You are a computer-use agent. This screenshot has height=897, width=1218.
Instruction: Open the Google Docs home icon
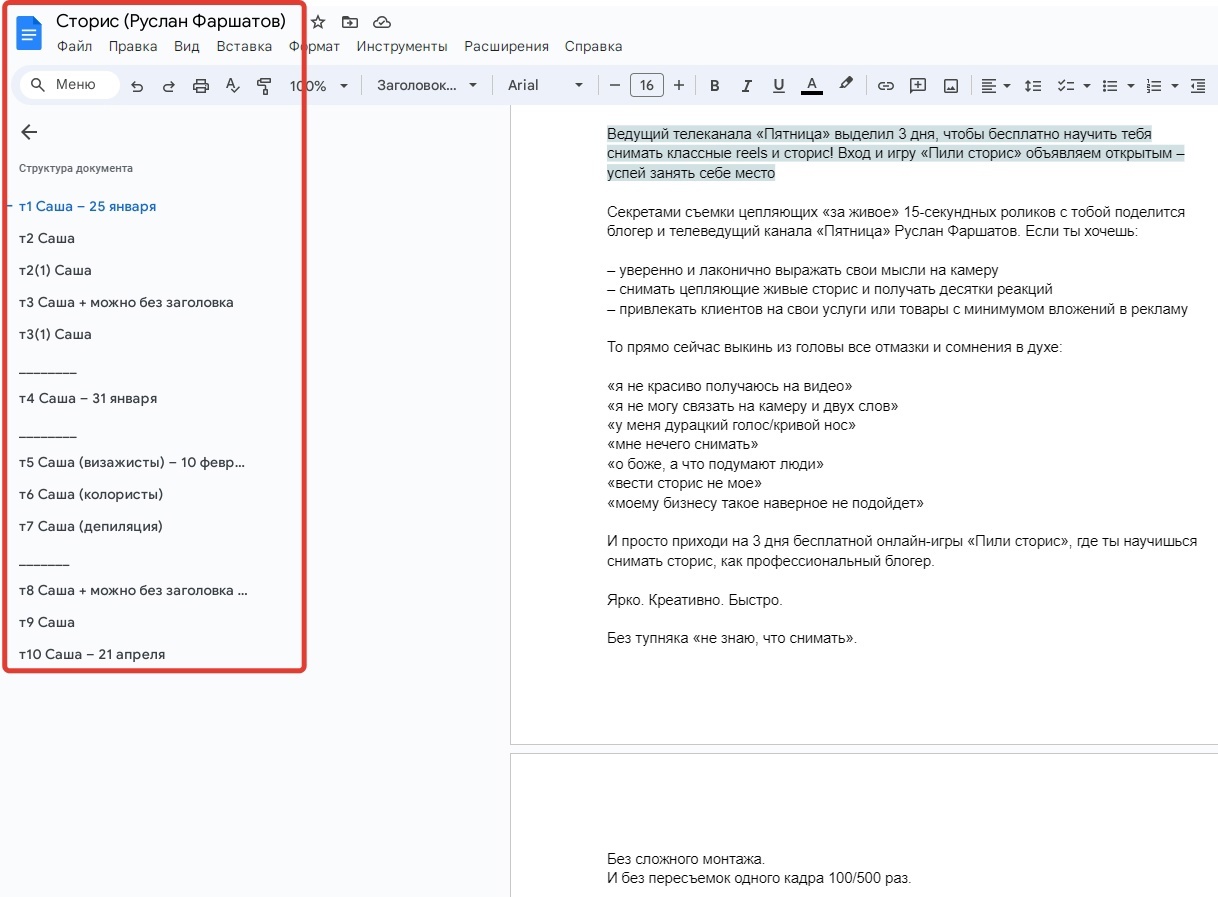coord(30,33)
